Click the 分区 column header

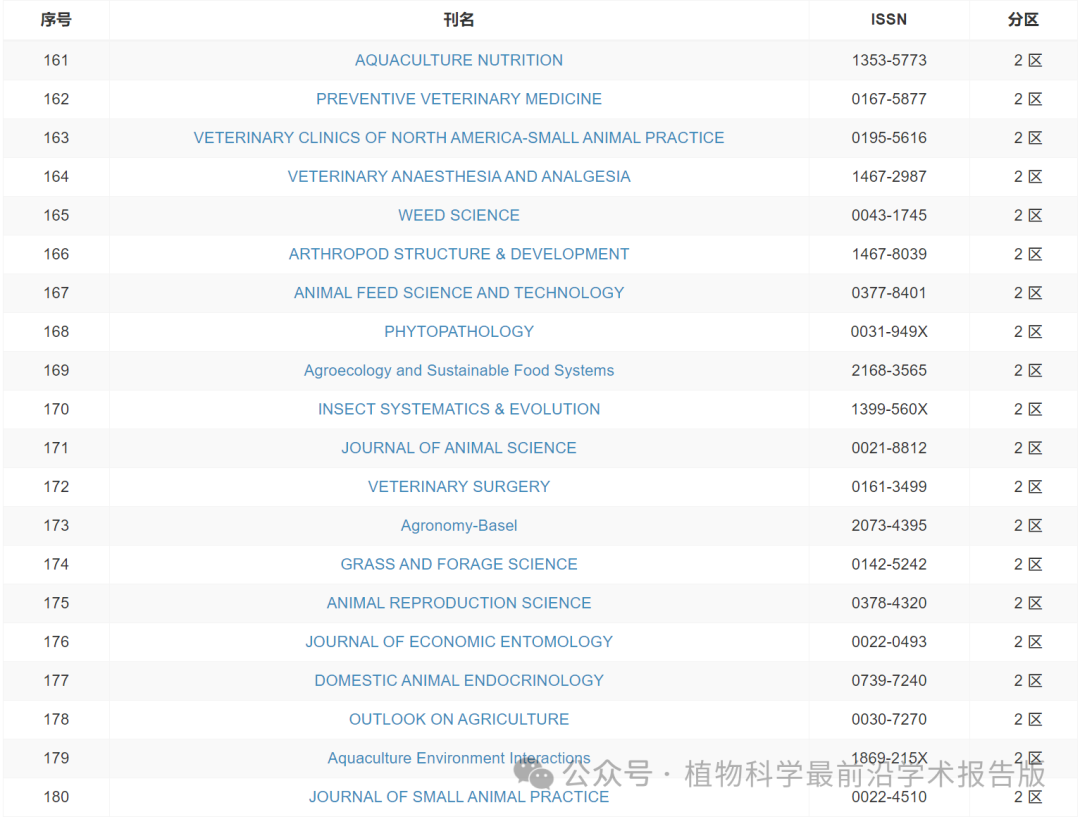click(1024, 20)
